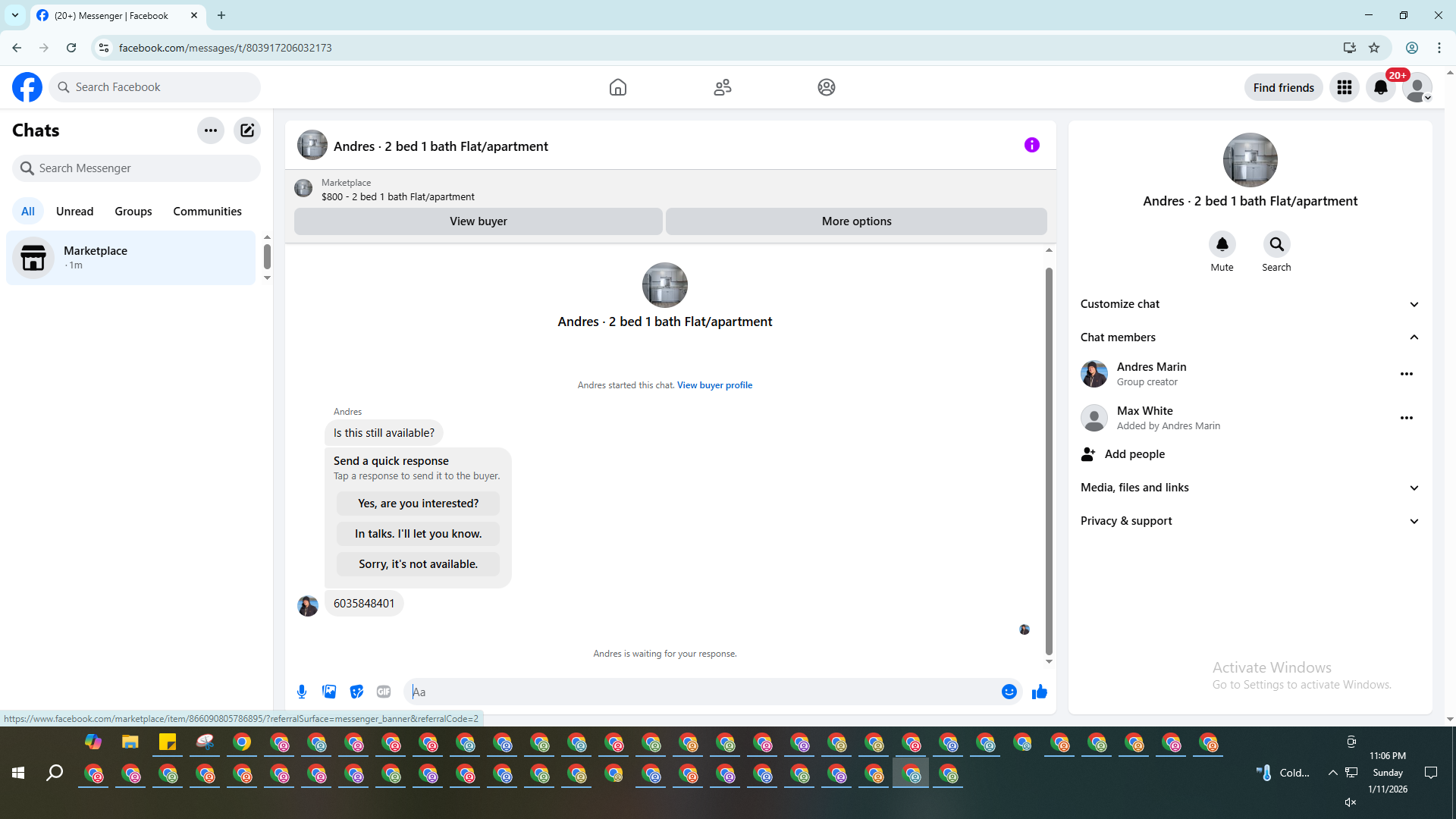
Task: Toggle conversation information panel icon
Action: coord(1031,145)
